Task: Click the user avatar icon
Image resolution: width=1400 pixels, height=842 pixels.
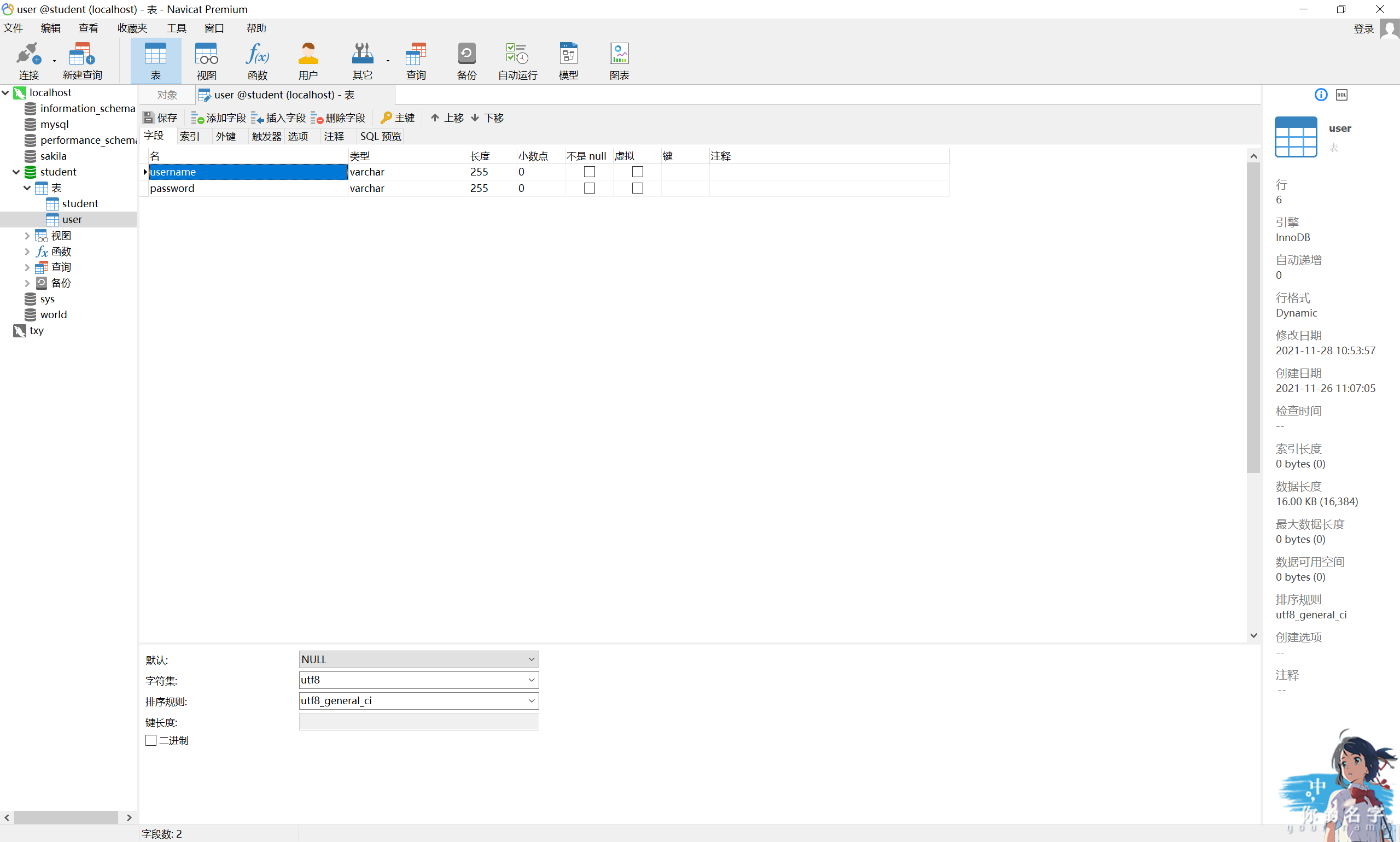Action: 1389,29
